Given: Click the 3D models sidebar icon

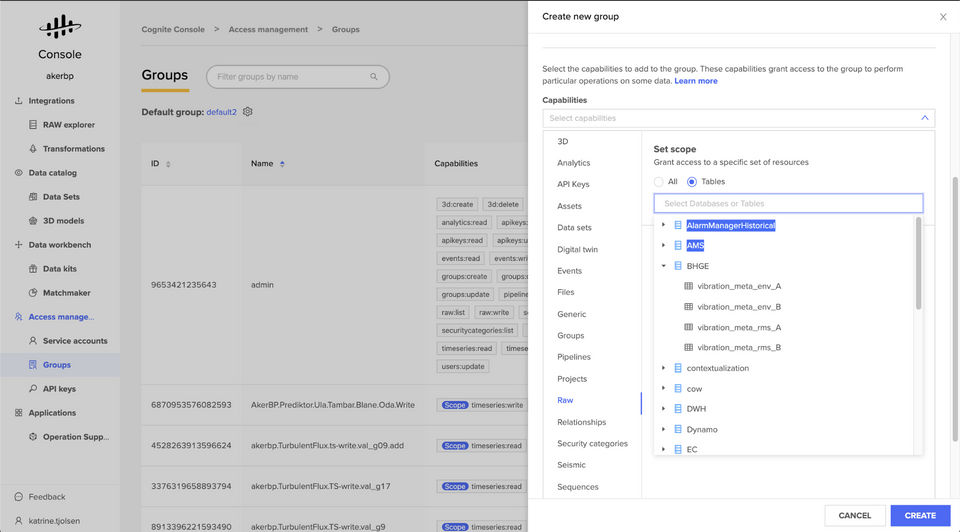Looking at the screenshot, I should [x=33, y=221].
